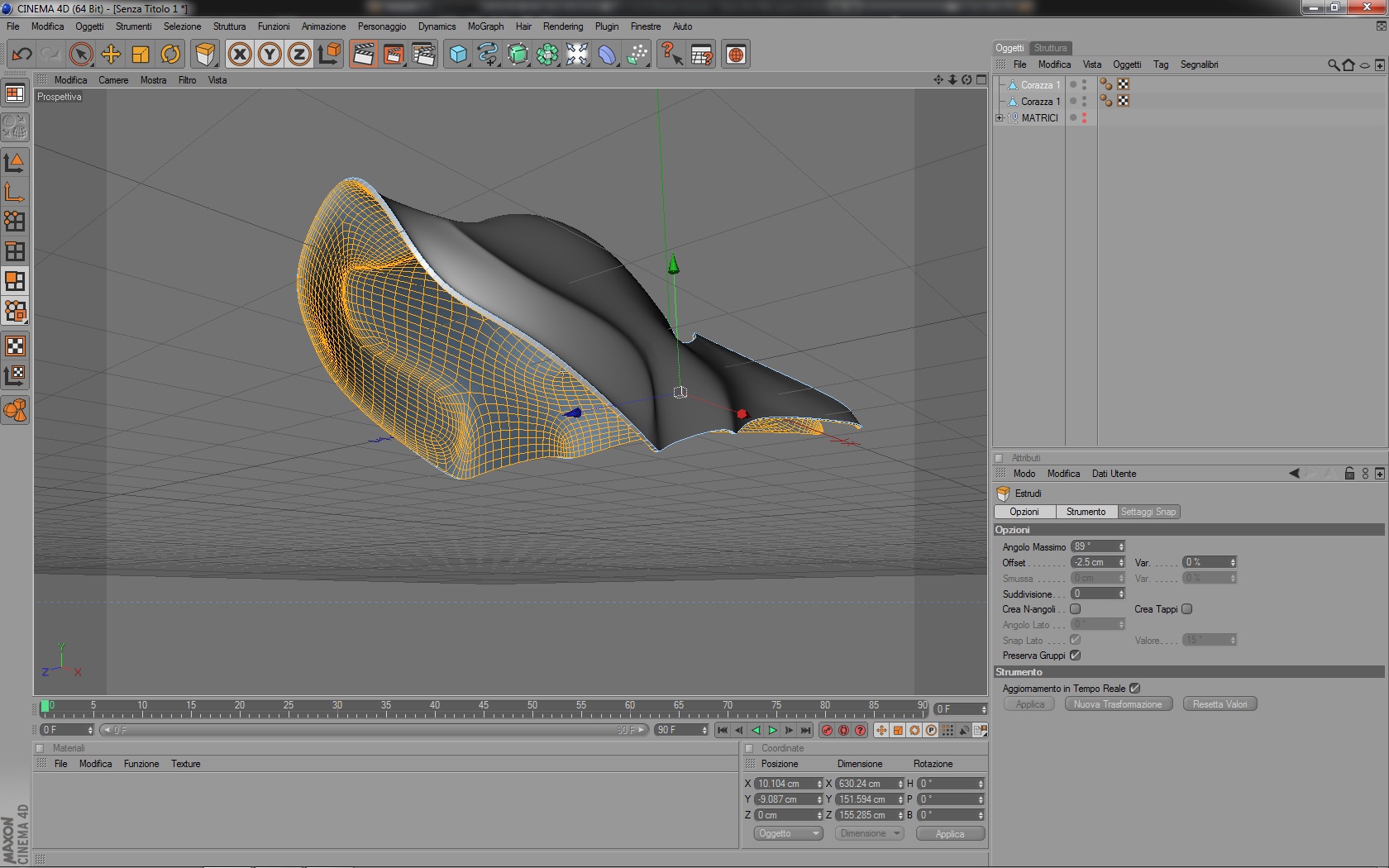Toggle the X axis lock icon

tap(240, 55)
